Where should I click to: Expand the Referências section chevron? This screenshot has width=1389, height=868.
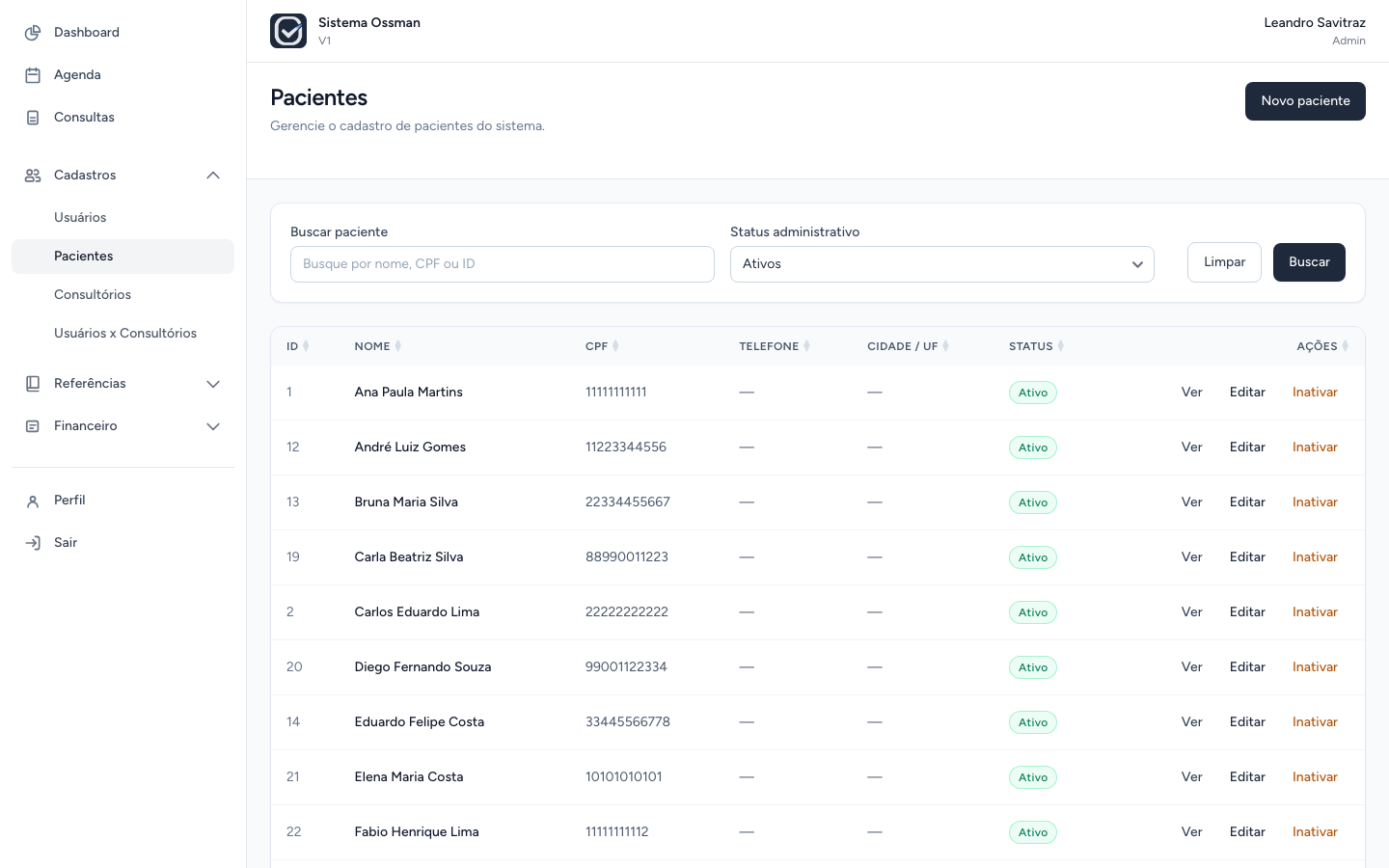point(213,384)
